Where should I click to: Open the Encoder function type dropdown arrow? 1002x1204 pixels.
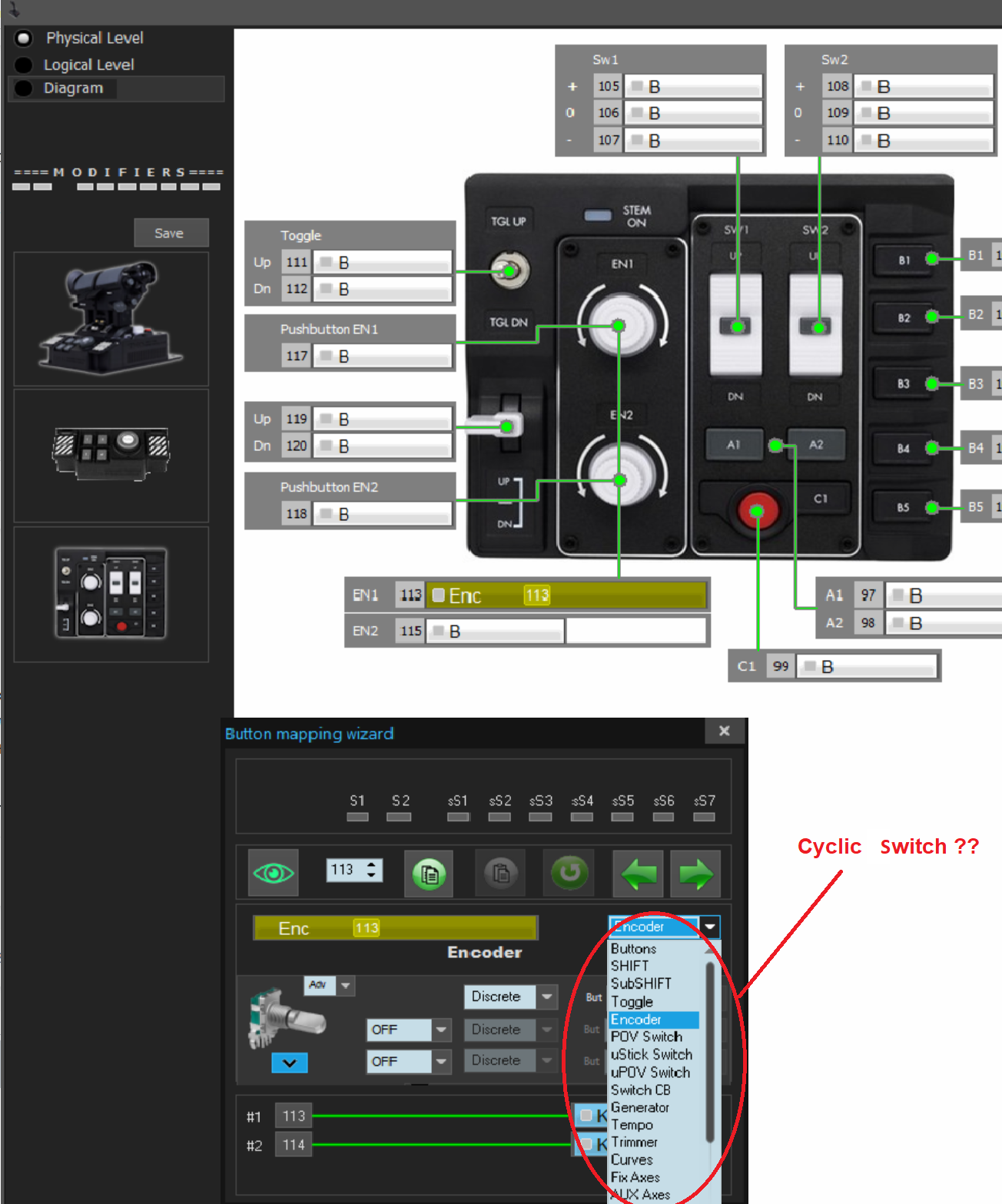click(711, 927)
